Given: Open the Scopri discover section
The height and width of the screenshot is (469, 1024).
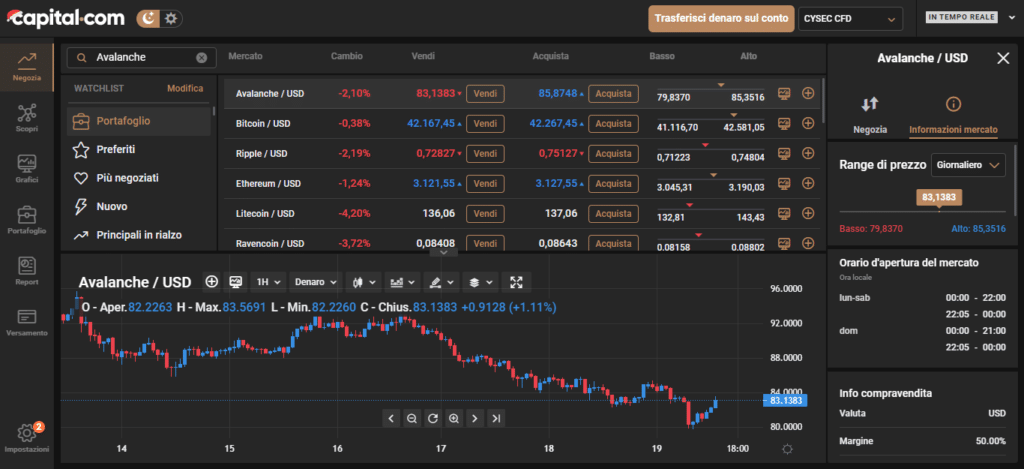Looking at the screenshot, I should [27, 118].
